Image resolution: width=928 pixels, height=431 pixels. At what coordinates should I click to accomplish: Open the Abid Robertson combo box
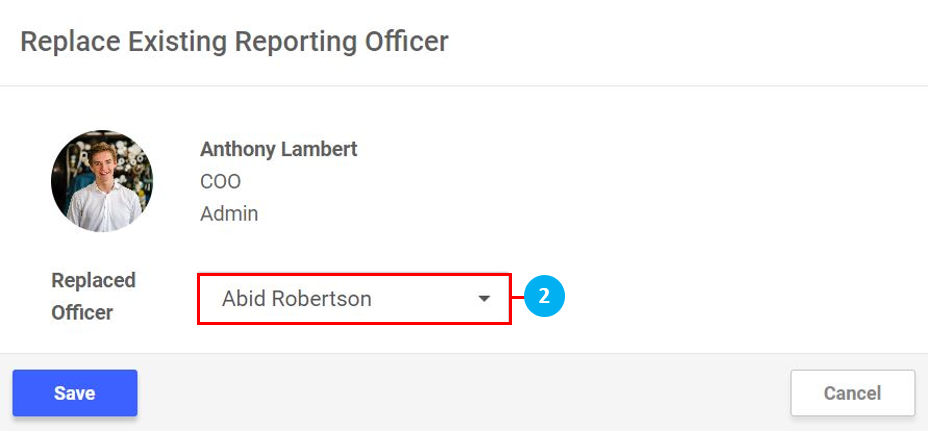(354, 299)
